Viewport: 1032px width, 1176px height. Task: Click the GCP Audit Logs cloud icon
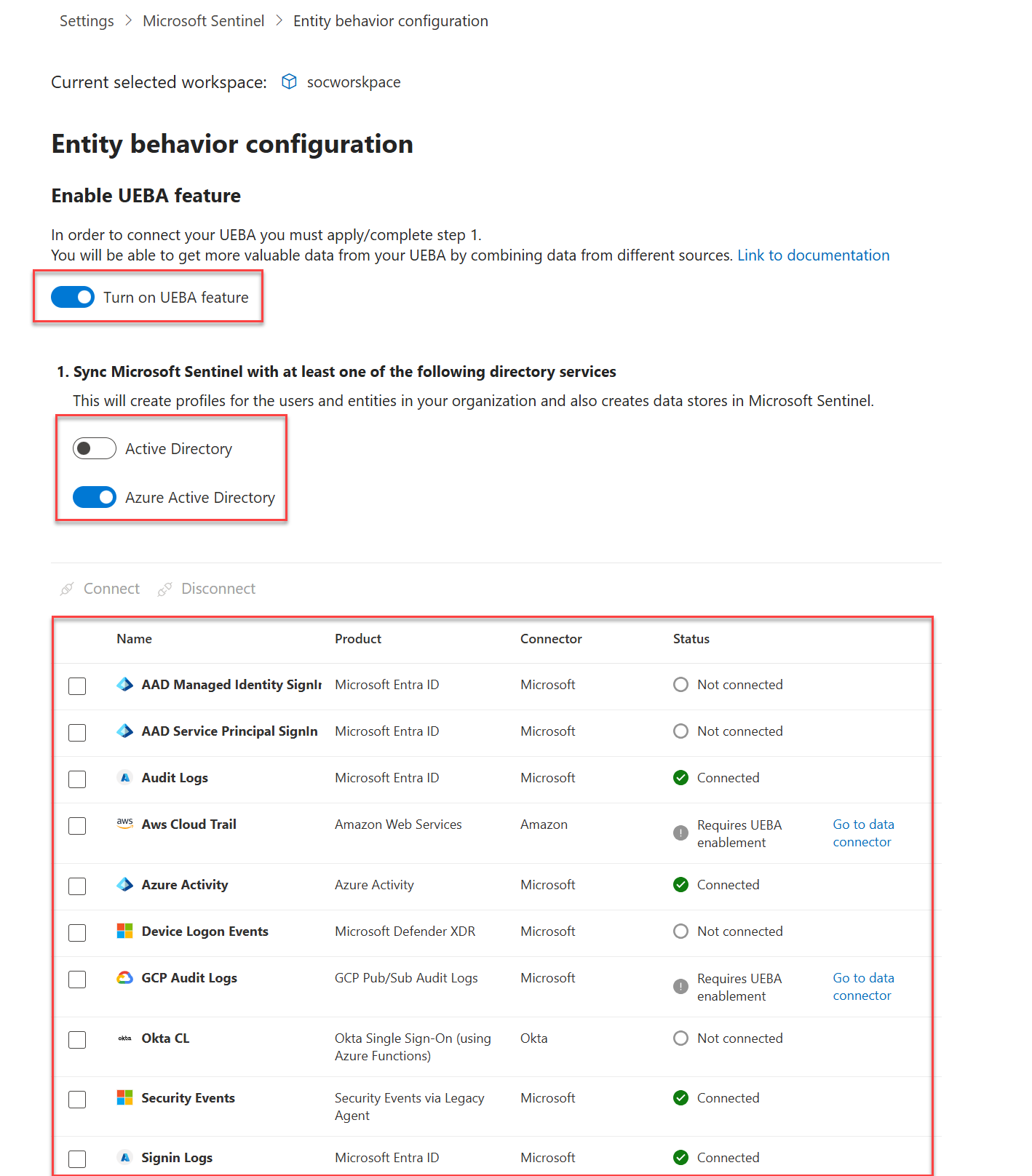click(125, 978)
